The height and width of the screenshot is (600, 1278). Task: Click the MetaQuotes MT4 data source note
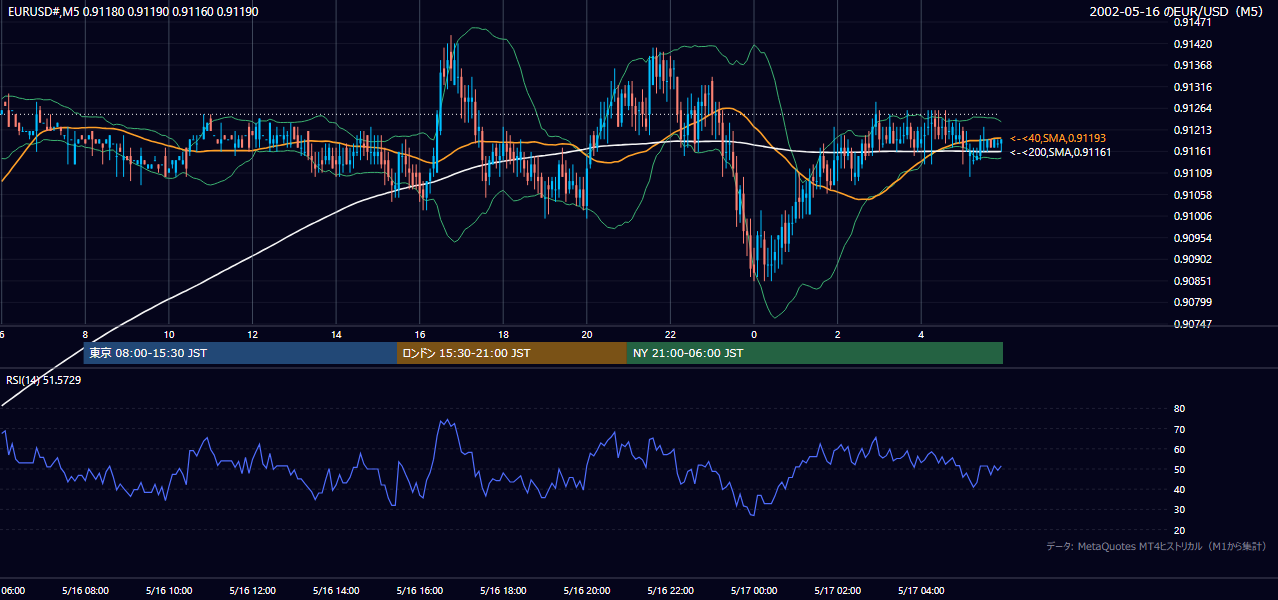(x=1157, y=546)
